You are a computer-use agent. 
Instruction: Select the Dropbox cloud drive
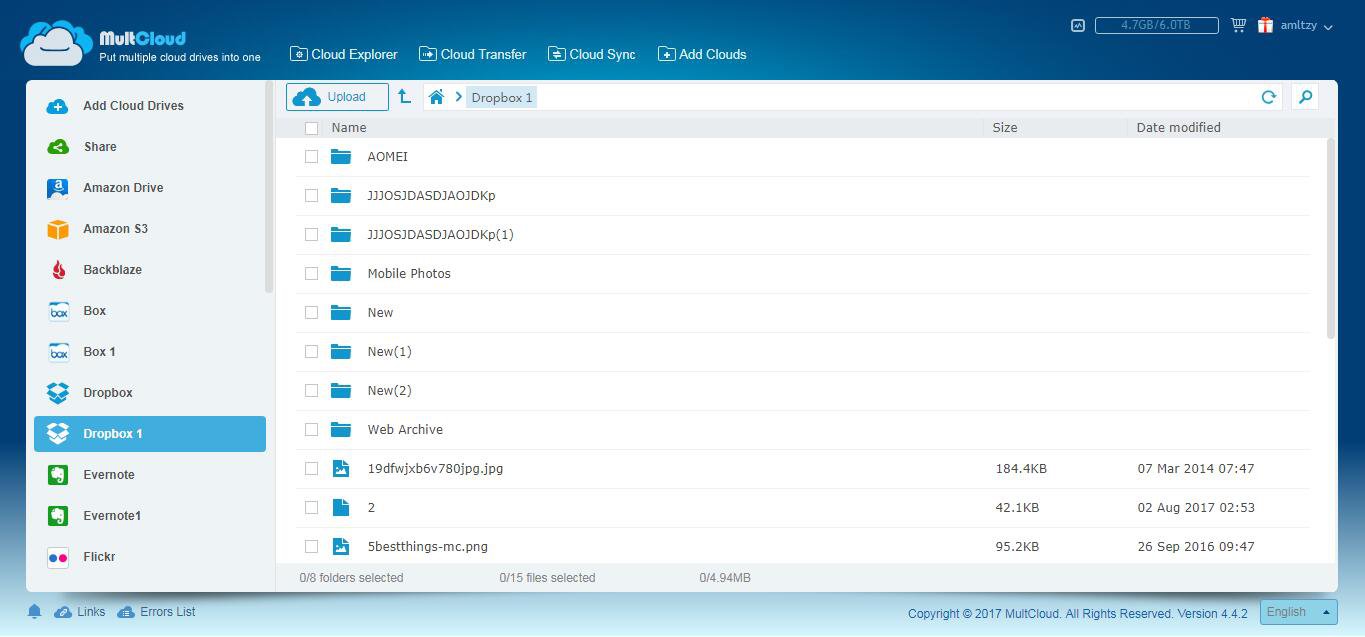pos(150,393)
